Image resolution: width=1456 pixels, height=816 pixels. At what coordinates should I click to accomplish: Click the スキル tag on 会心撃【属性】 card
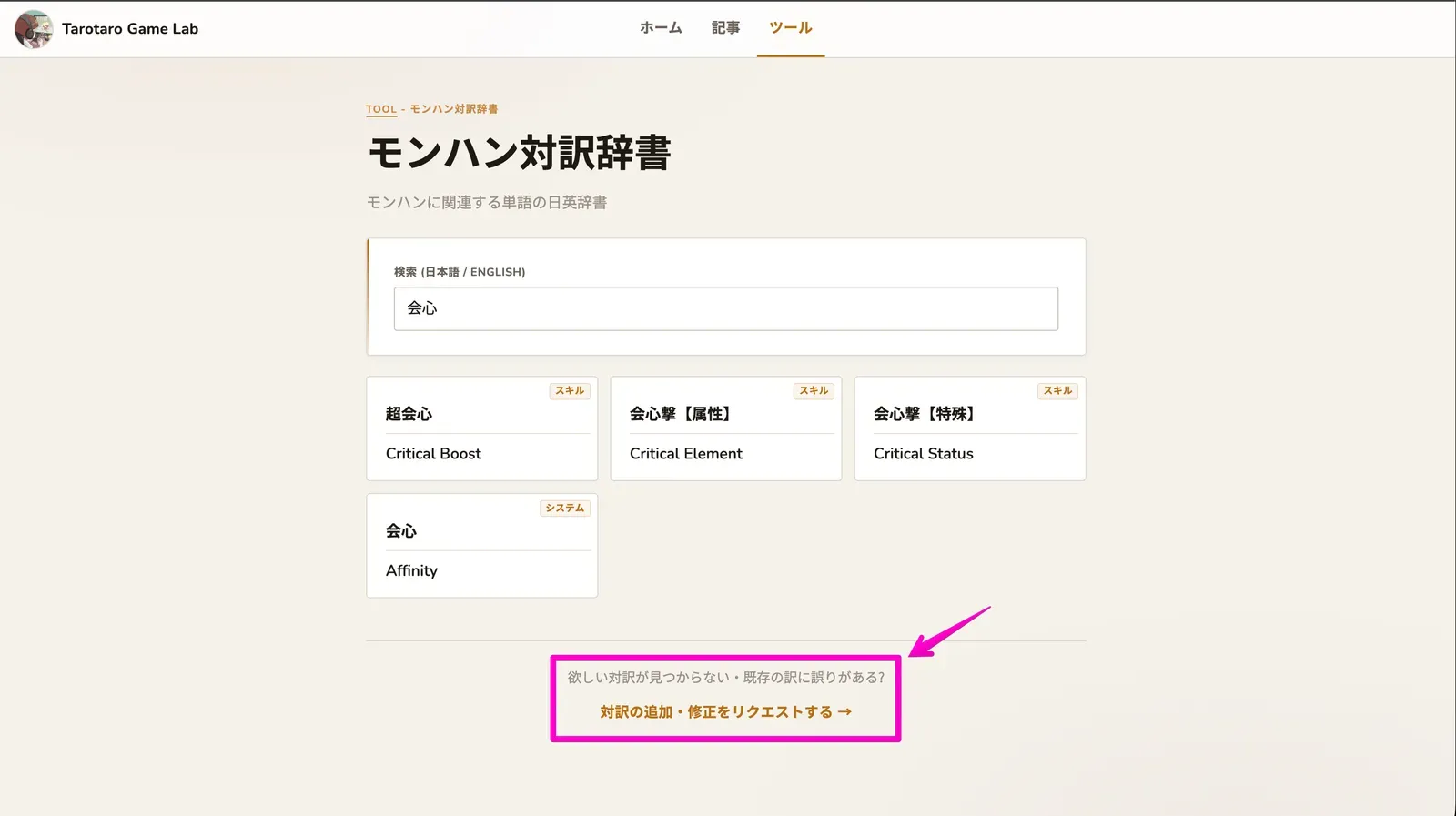[x=814, y=390]
